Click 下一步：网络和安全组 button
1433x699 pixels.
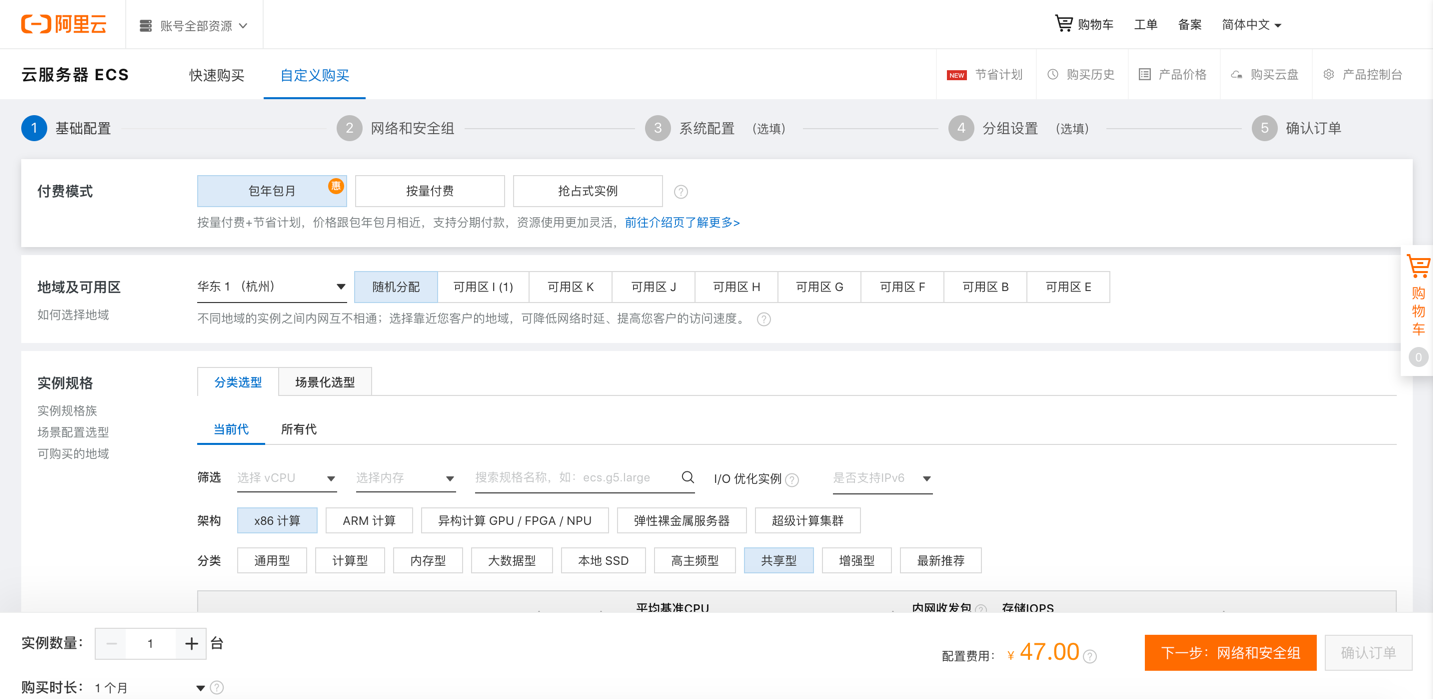pyautogui.click(x=1231, y=653)
